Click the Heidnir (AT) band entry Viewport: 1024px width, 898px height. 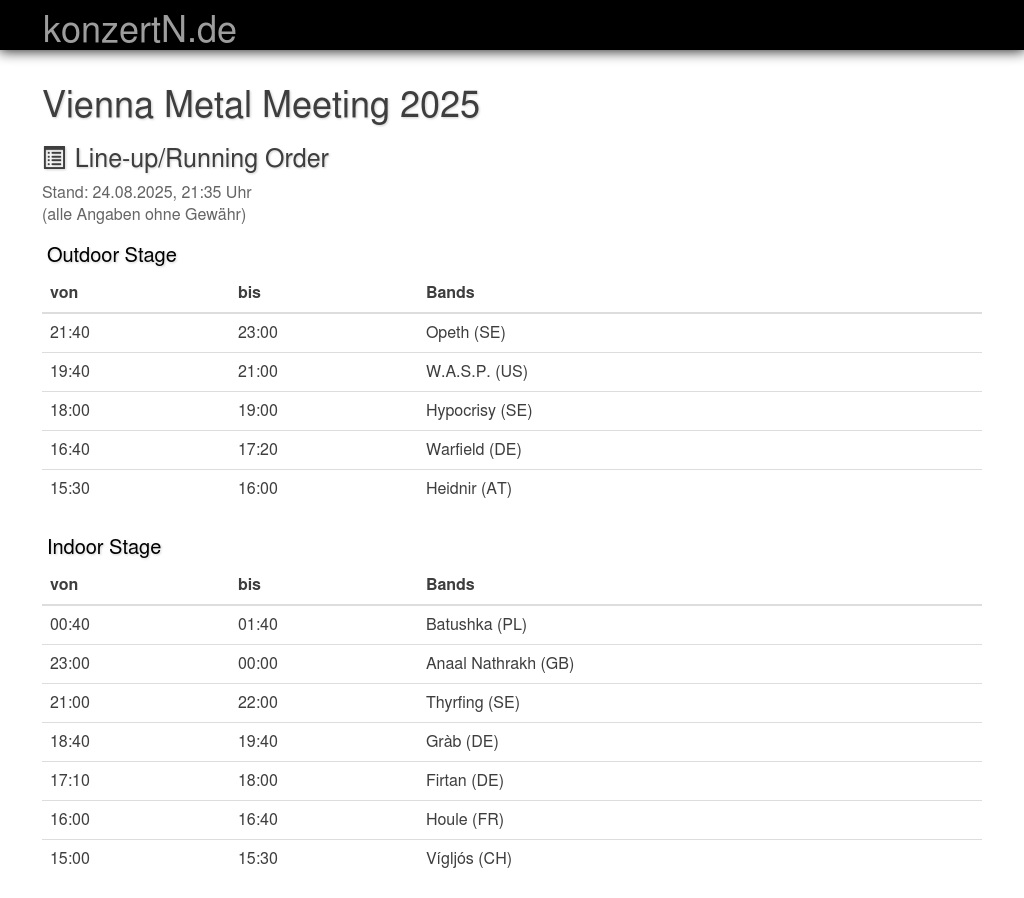[468, 489]
